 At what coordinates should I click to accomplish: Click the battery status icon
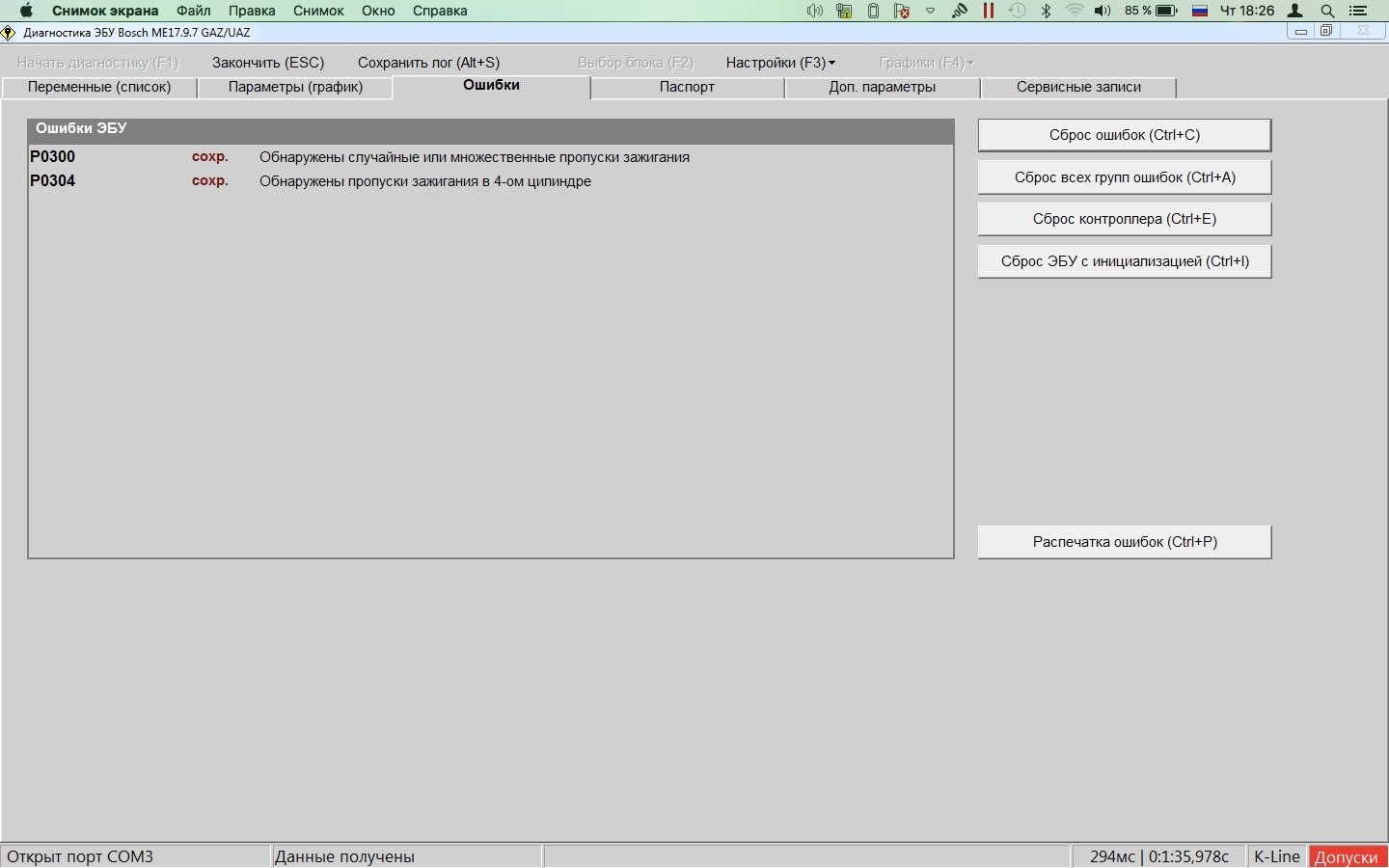(1166, 11)
